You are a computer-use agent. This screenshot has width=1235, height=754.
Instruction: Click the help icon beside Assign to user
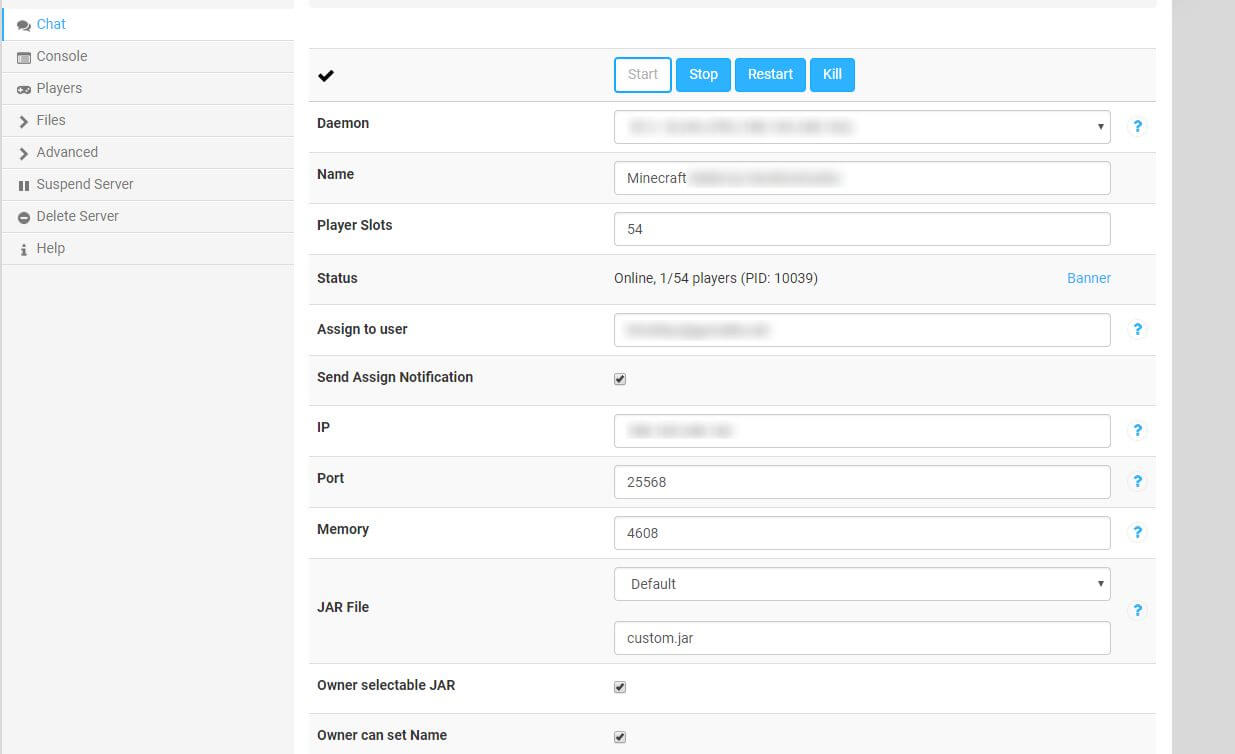(x=1137, y=329)
